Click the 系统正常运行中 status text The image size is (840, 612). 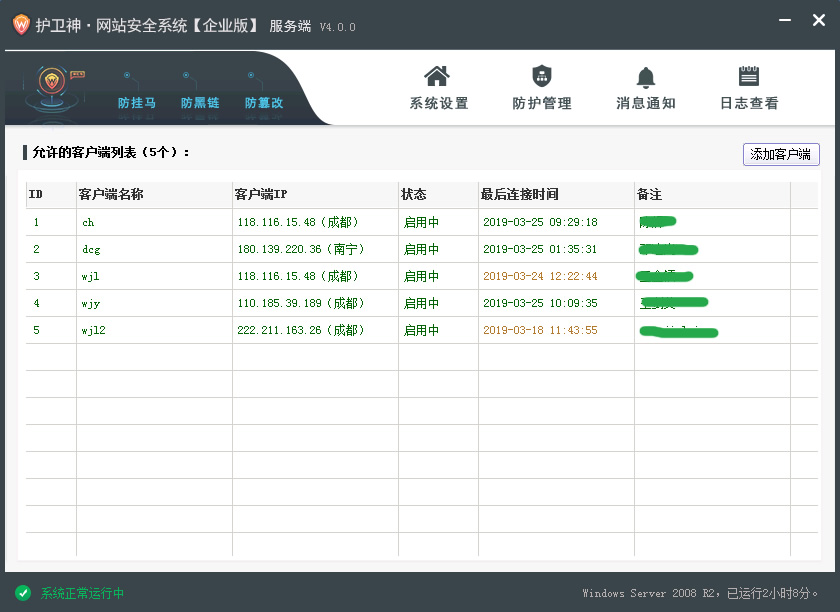tap(82, 593)
